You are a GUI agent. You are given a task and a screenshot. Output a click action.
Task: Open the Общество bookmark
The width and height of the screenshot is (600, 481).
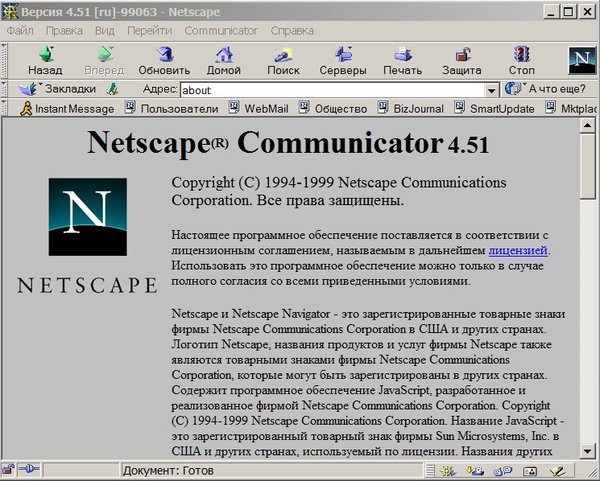[x=333, y=109]
